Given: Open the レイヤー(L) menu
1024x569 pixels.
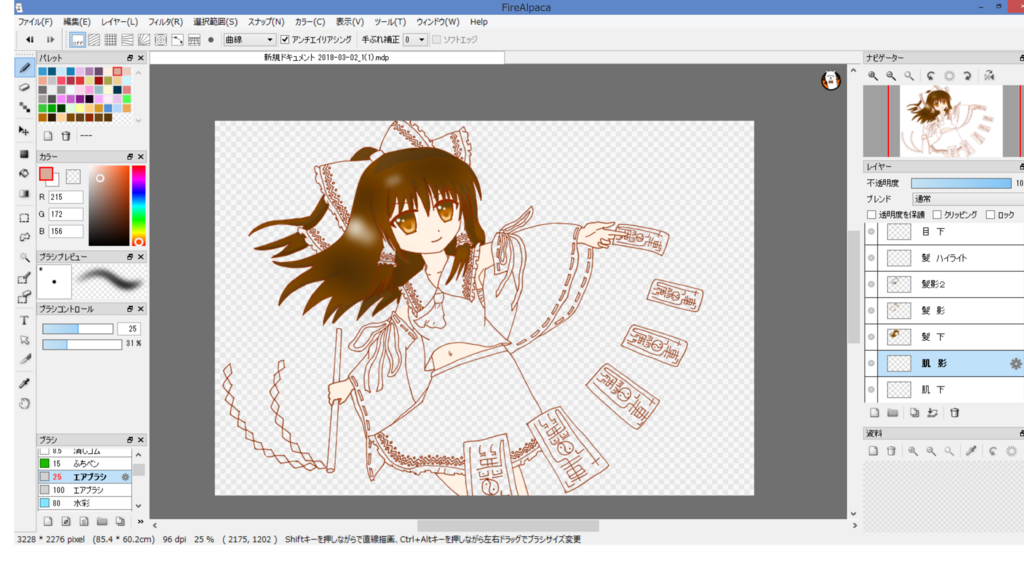Looking at the screenshot, I should click(119, 22).
